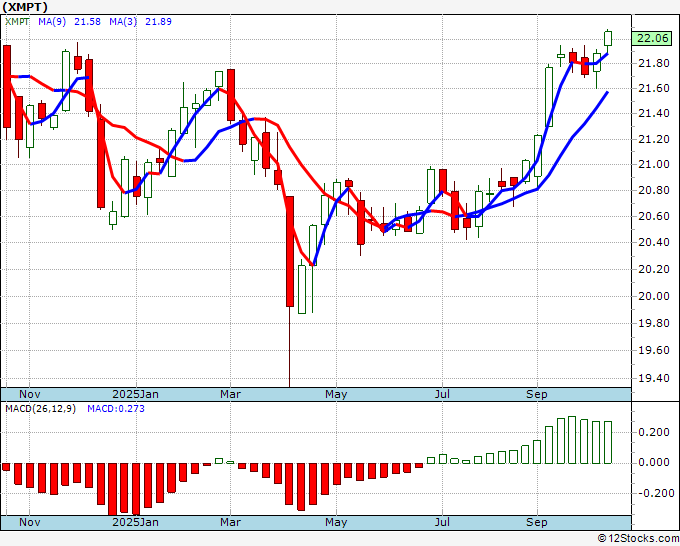
Task: Click the 19.60 price axis label
Action: pyautogui.click(x=654, y=350)
